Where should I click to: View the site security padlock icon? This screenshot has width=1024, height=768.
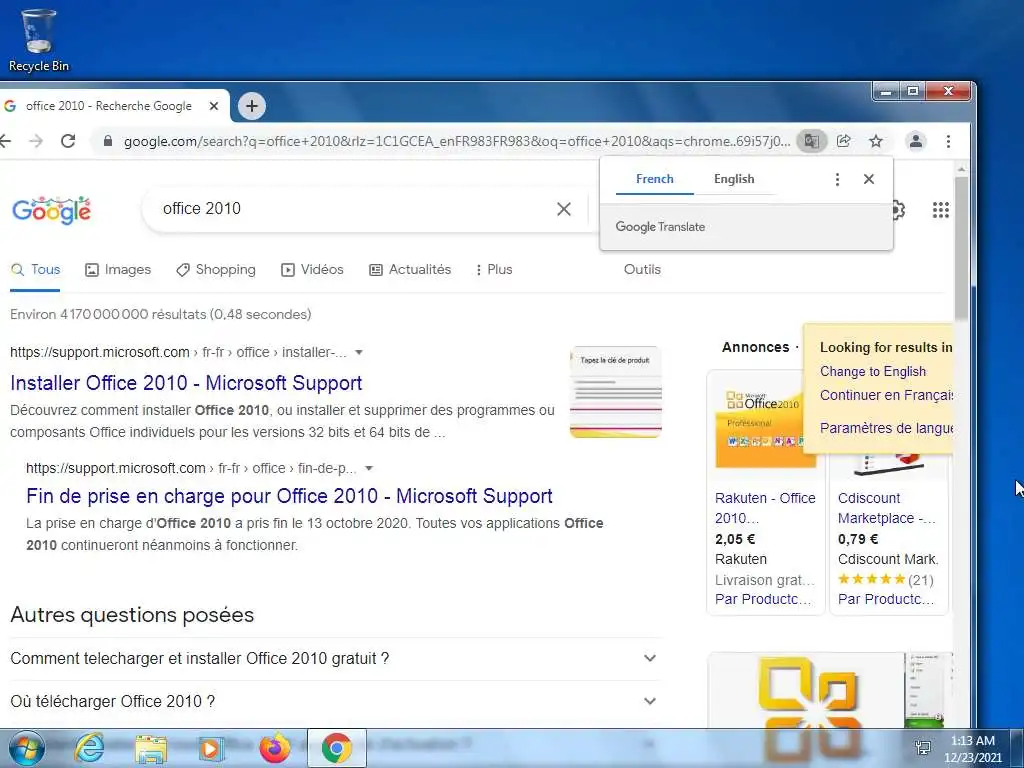(x=108, y=141)
